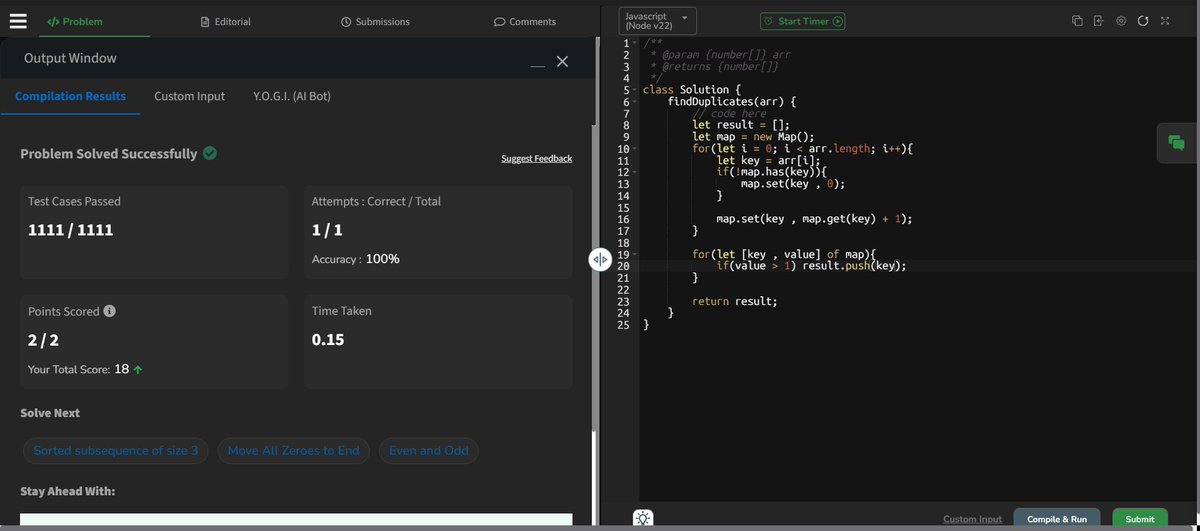
Task: Collapse findDuplicates fold at line 6
Action: pyautogui.click(x=635, y=102)
